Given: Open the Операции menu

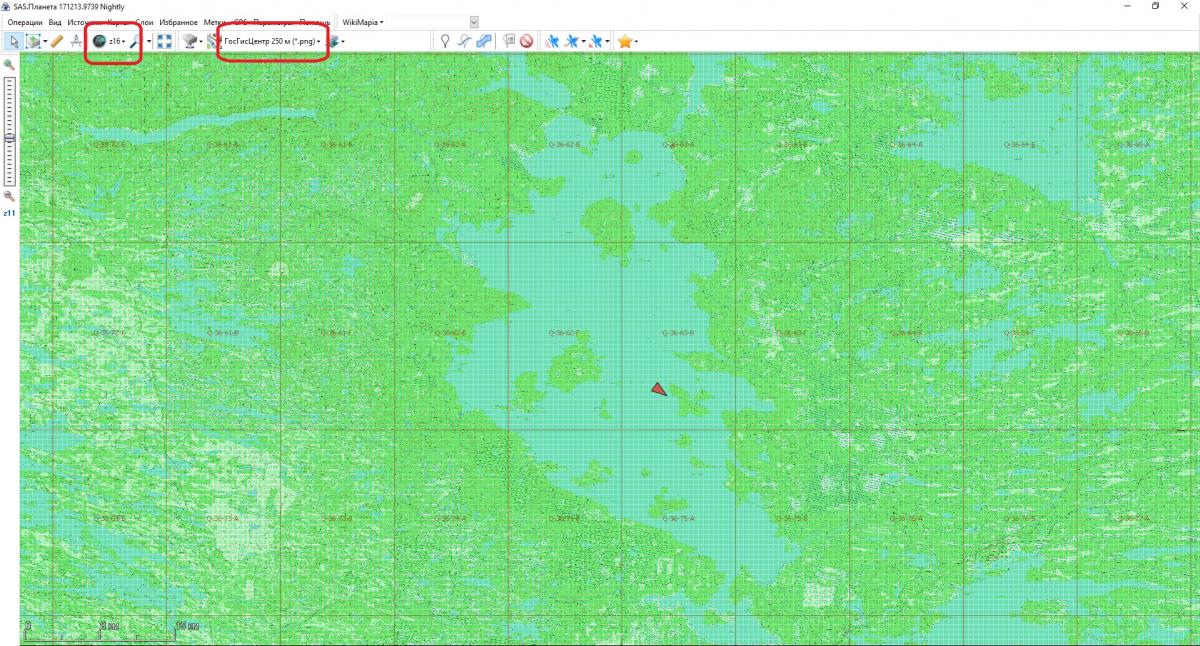Looking at the screenshot, I should 25,22.
